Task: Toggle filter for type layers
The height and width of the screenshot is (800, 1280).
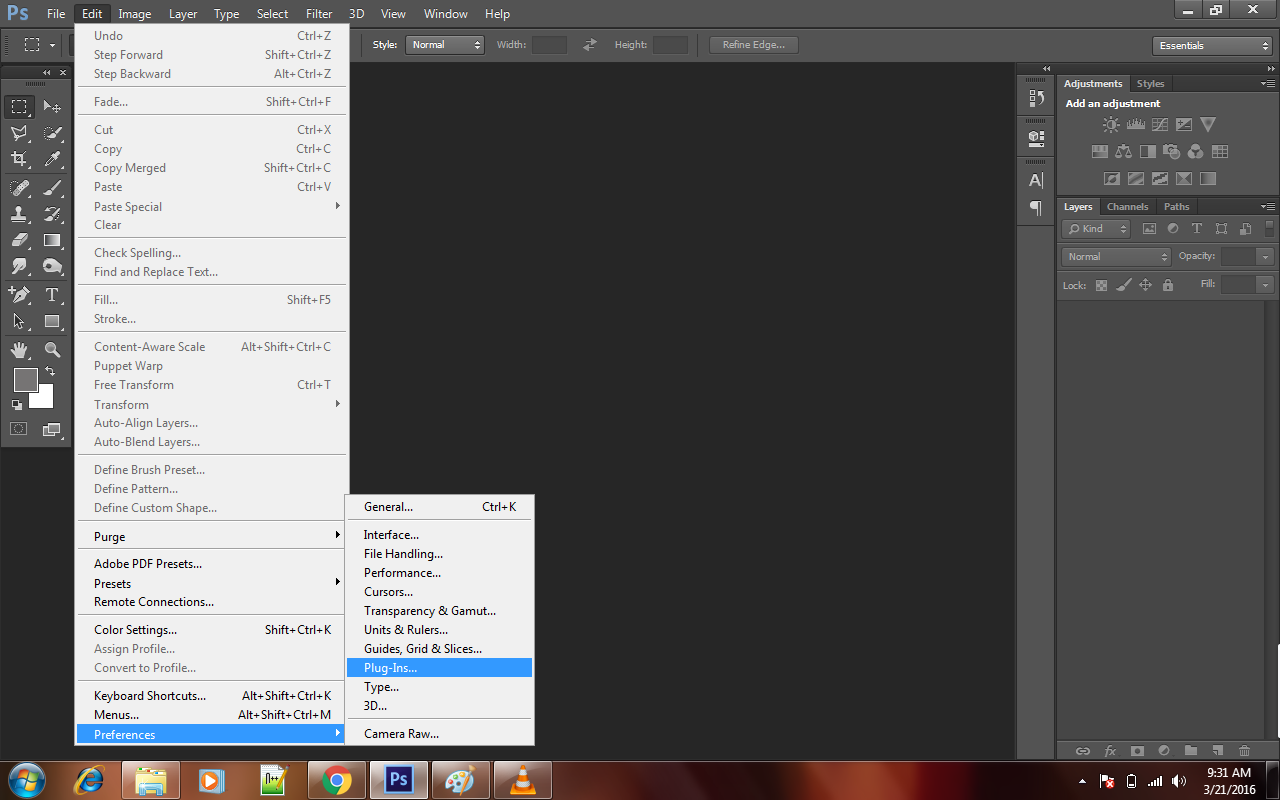Action: tap(1197, 229)
